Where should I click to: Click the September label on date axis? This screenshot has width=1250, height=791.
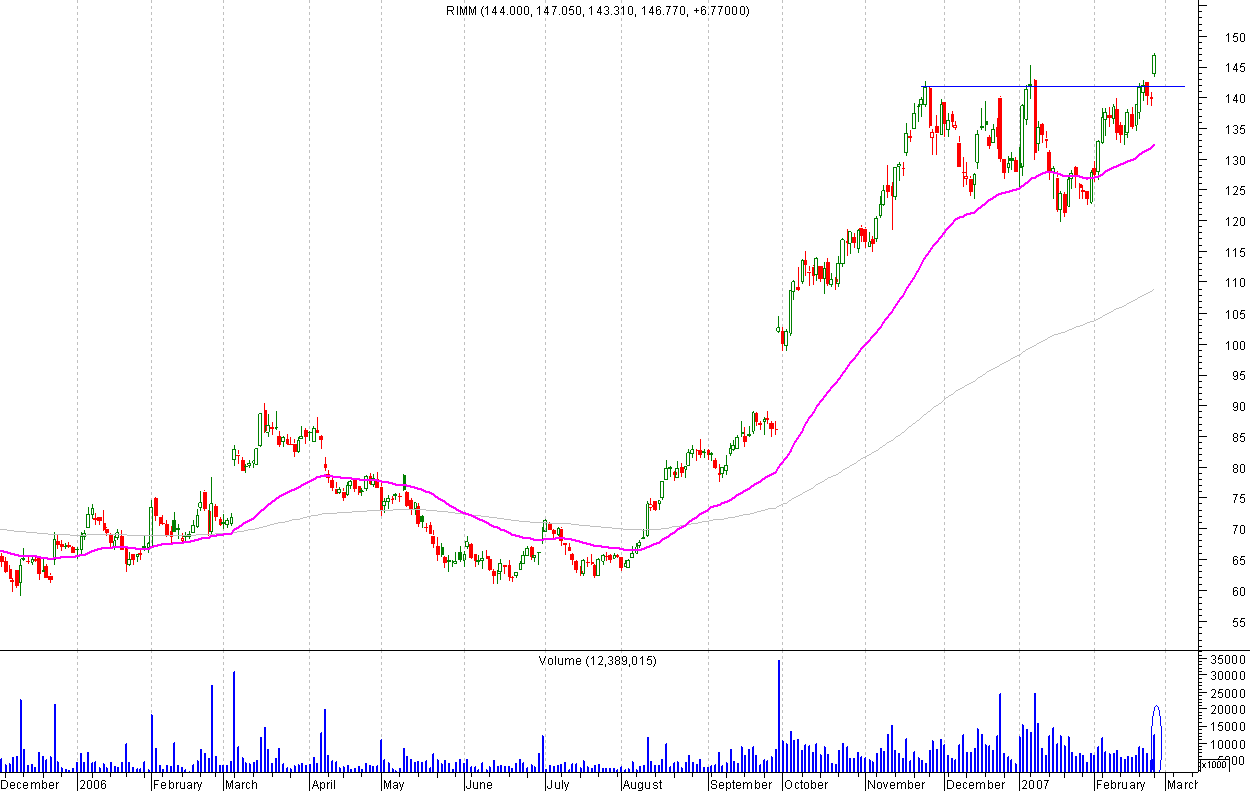[741, 784]
